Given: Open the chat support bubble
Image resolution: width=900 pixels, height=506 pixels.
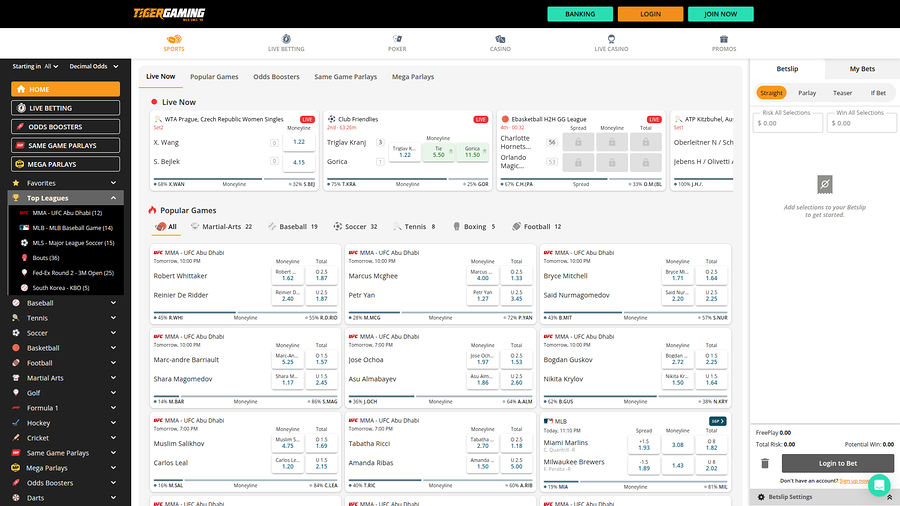Looking at the screenshot, I should point(879,486).
